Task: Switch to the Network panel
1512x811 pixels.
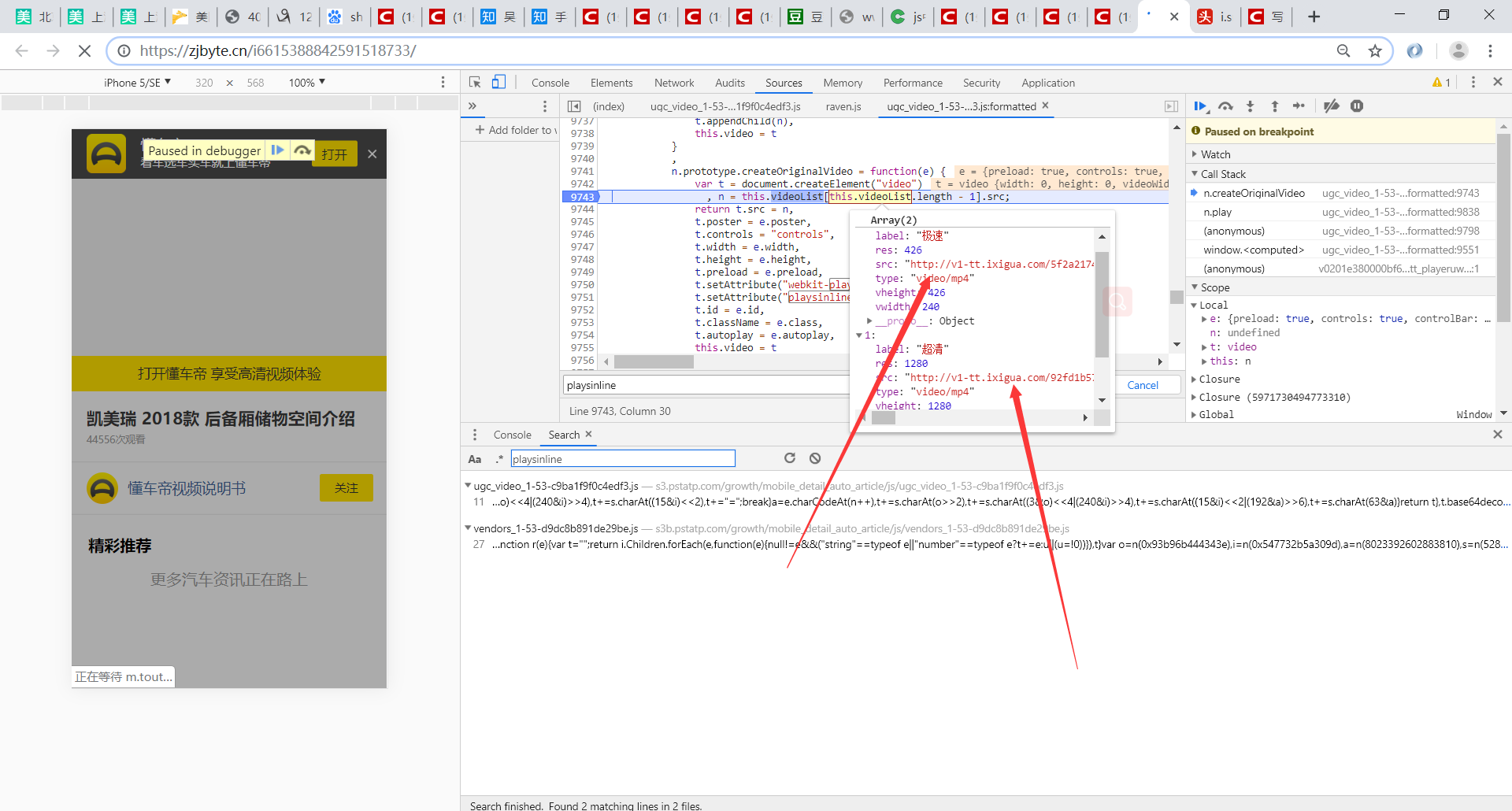Action: [674, 83]
